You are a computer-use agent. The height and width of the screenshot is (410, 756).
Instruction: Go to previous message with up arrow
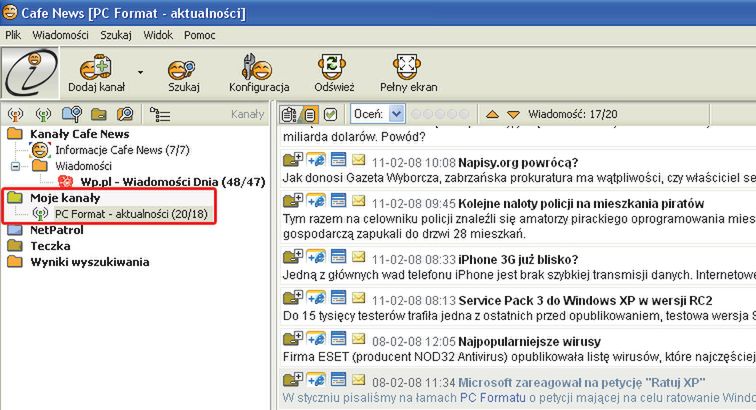pyautogui.click(x=492, y=114)
